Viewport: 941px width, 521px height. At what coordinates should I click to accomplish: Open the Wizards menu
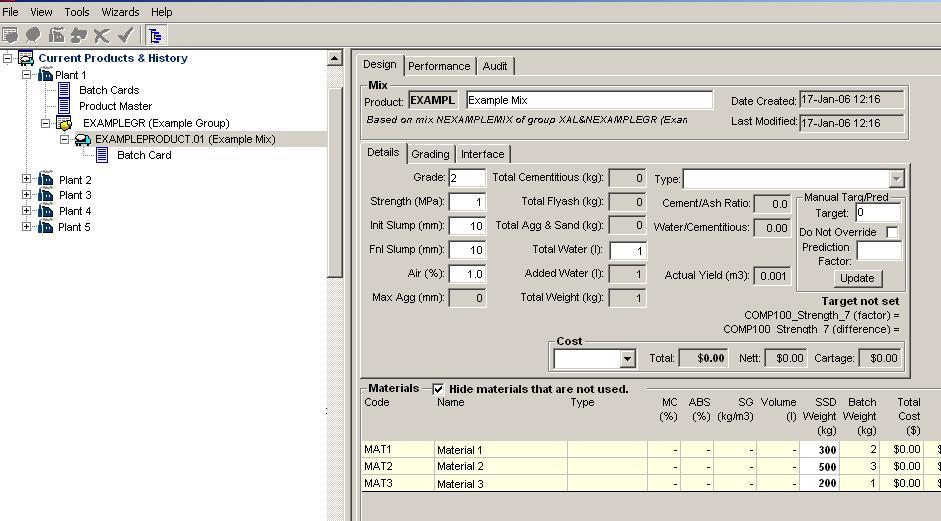pyautogui.click(x=120, y=12)
